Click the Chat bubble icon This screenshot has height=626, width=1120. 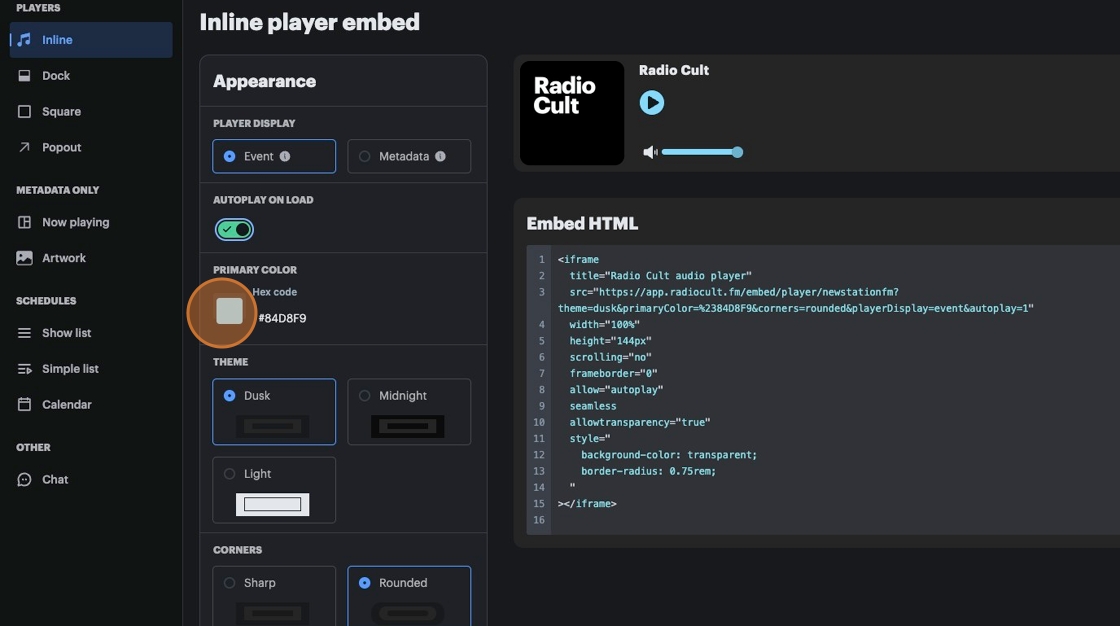(24, 480)
